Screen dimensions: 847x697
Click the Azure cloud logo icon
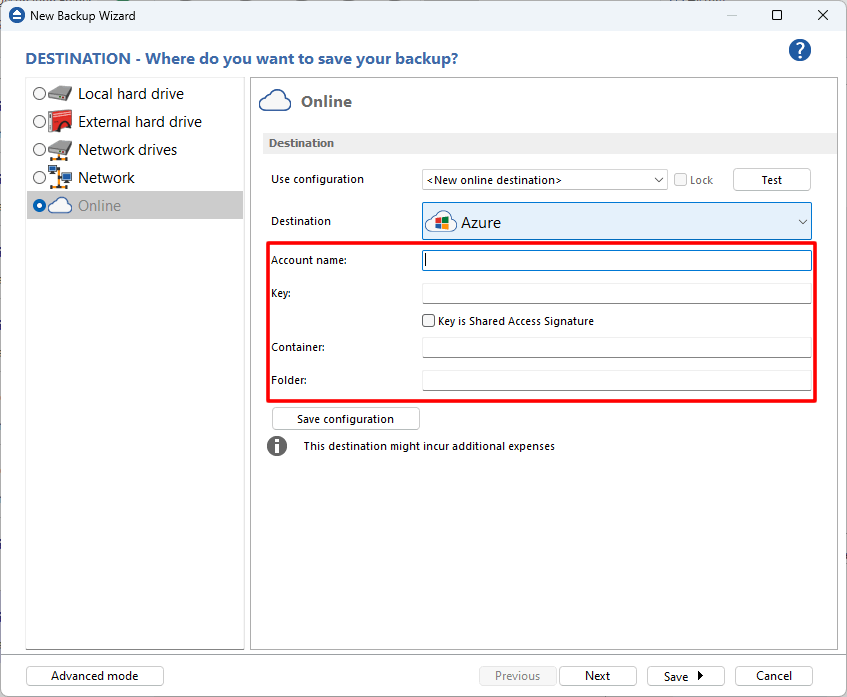point(441,222)
